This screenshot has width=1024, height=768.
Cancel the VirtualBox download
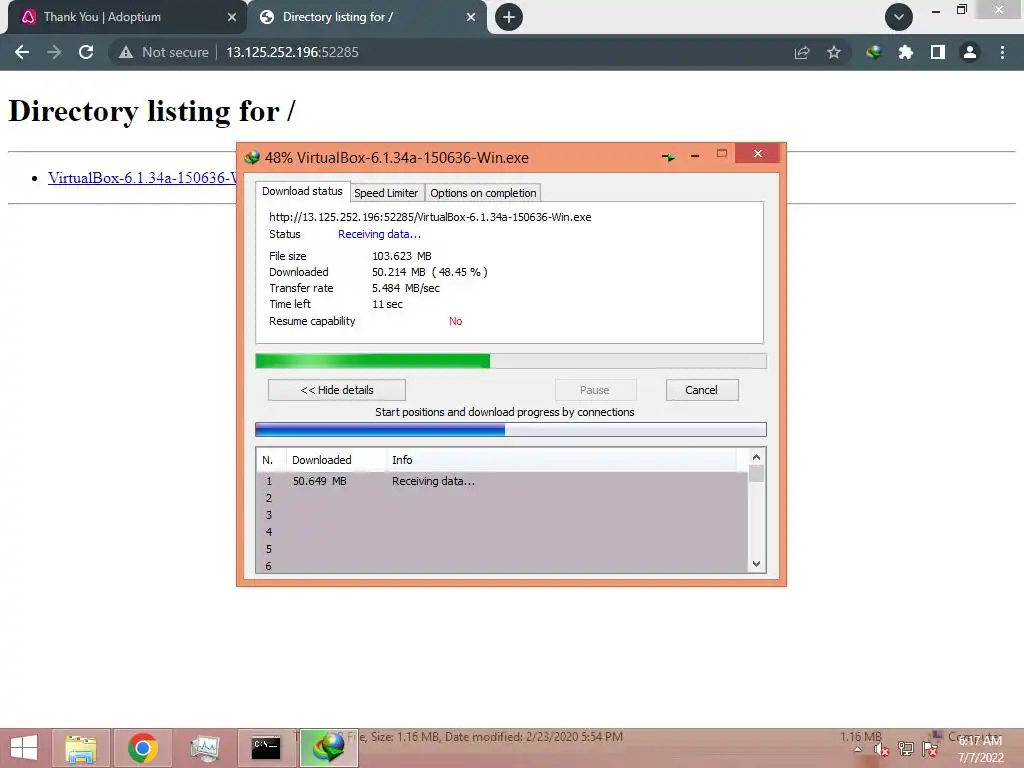point(702,390)
